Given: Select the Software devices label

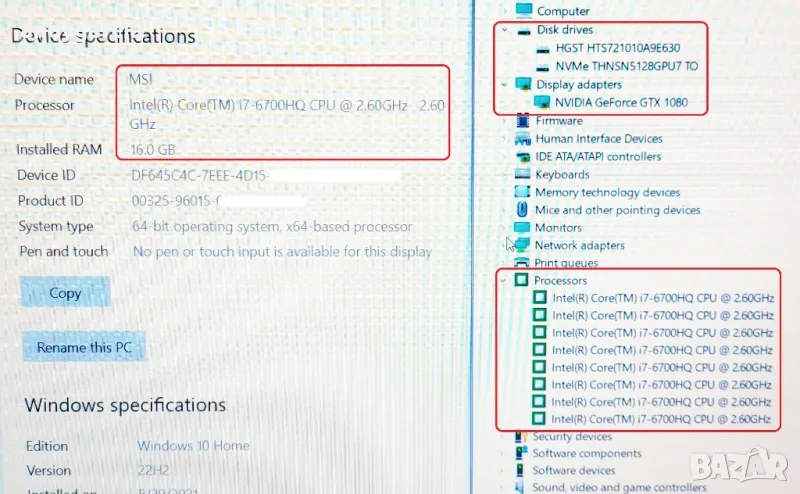Looking at the screenshot, I should [x=573, y=470].
